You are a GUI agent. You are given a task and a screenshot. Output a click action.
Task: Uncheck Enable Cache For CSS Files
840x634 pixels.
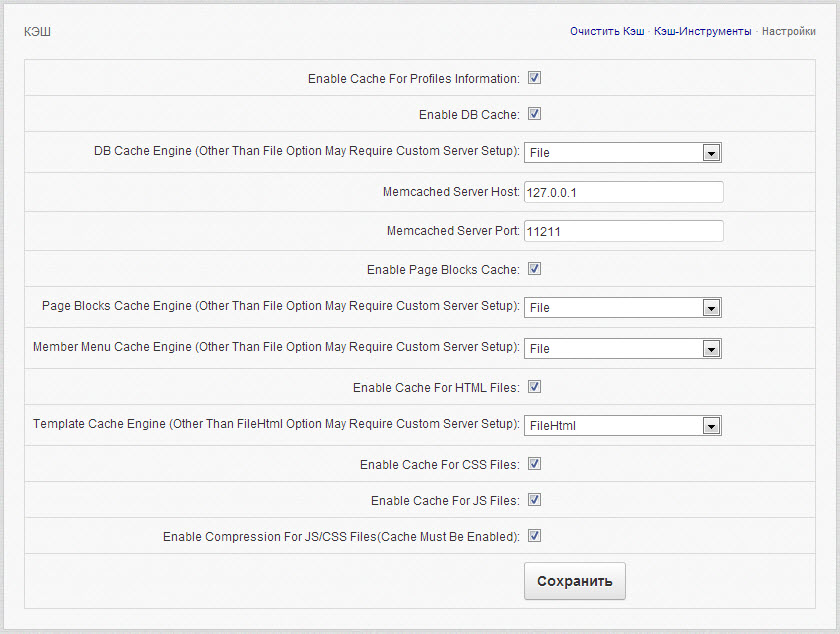coord(535,464)
